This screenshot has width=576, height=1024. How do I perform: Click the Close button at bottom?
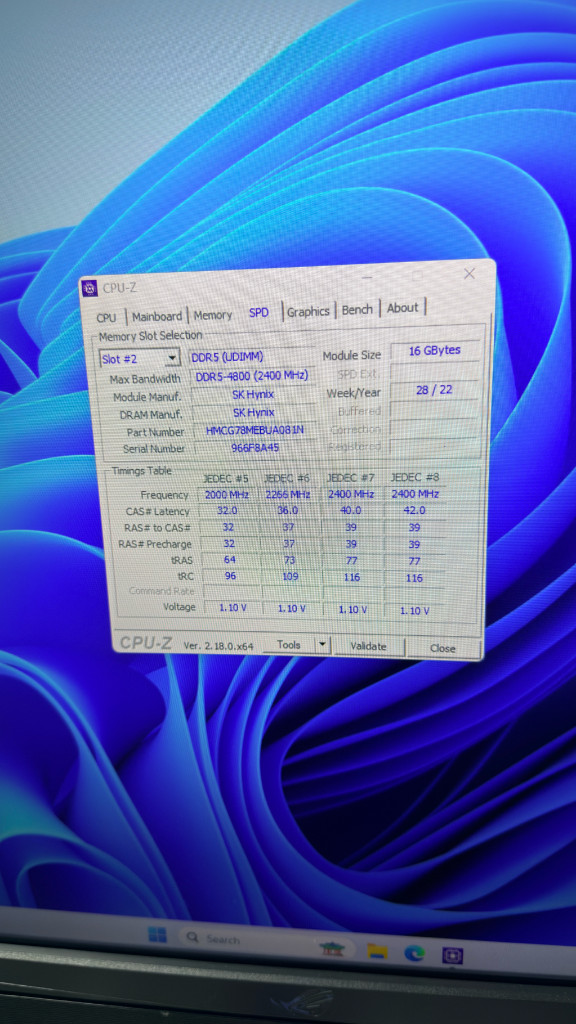pyautogui.click(x=443, y=648)
